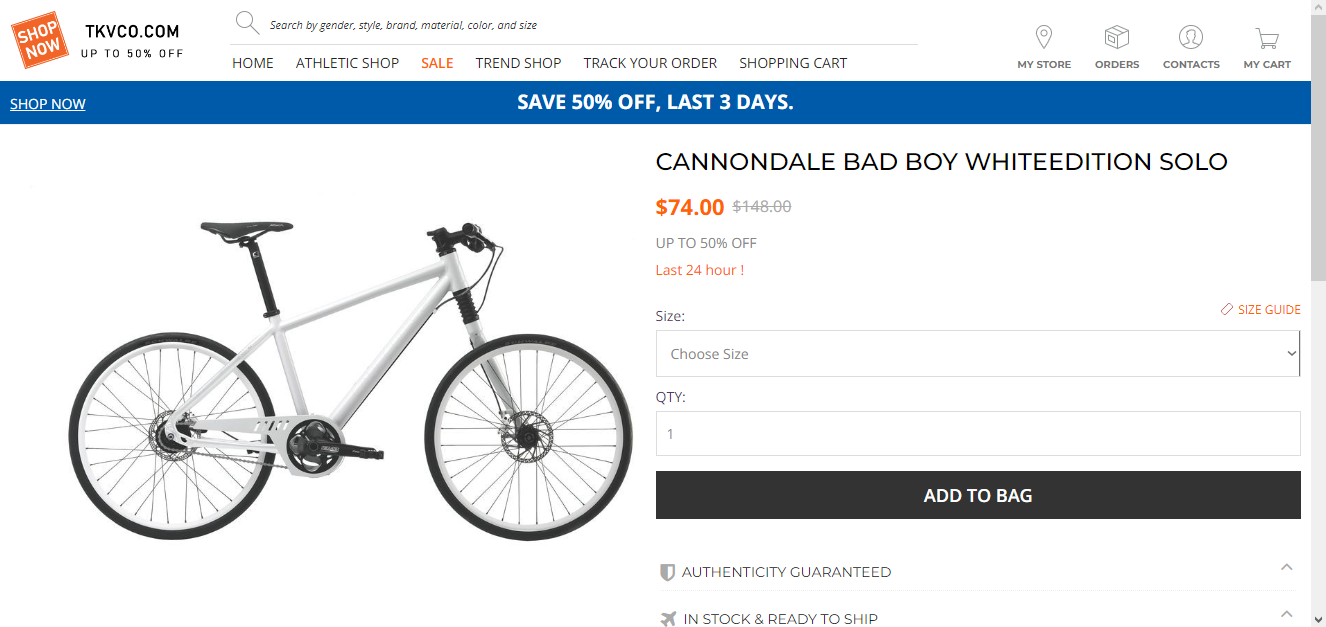1326x627 pixels.
Task: Click the Shop Now orange logo
Action: [x=40, y=40]
